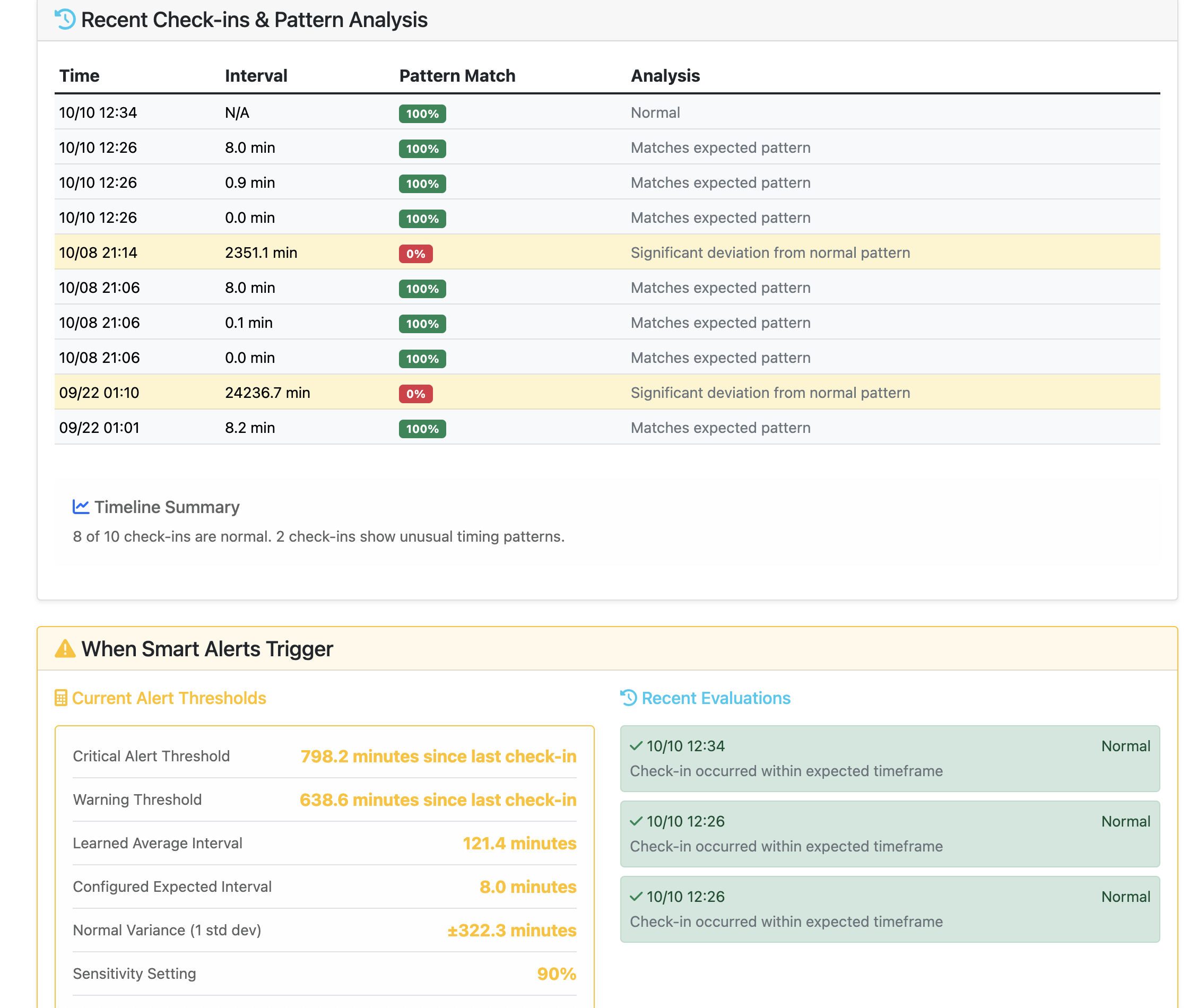
Task: Click the checkmark icon on 10/10 12:34 evaluation
Action: pyautogui.click(x=636, y=746)
